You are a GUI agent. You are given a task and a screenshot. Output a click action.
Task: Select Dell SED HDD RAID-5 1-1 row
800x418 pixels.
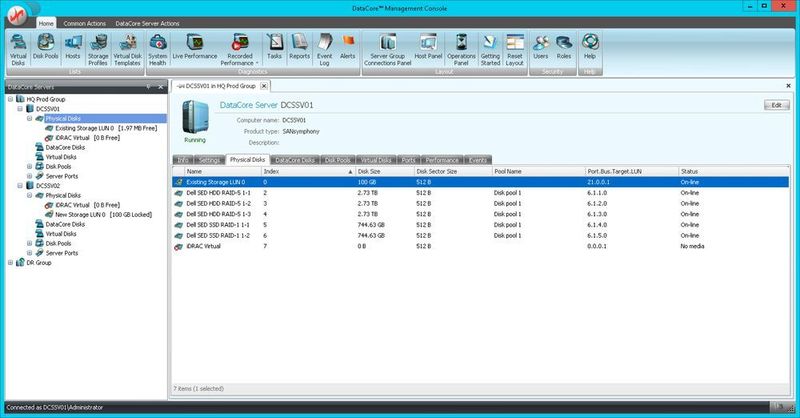click(x=480, y=193)
